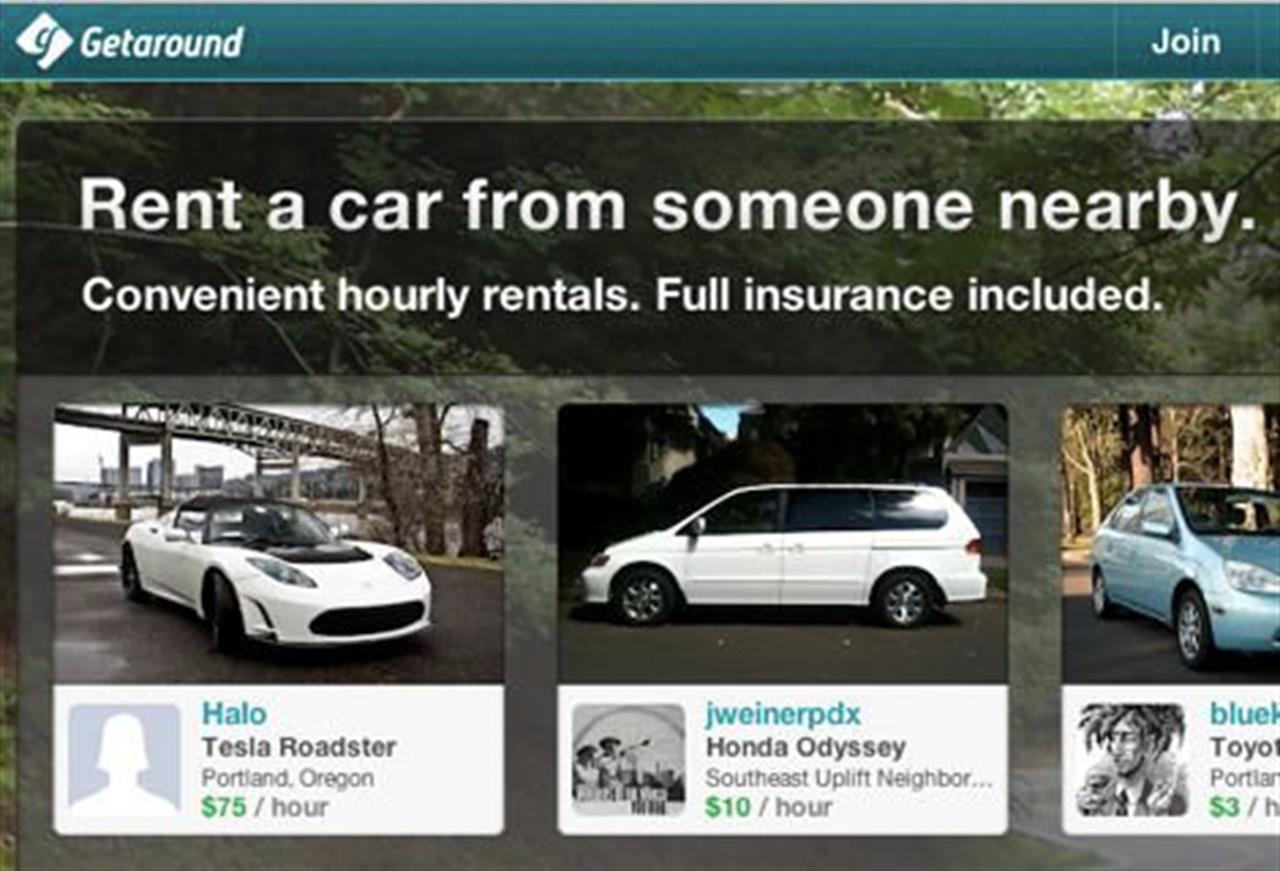Open the blue Toyota car photo
Screen dimensions: 1280x871
point(1171,543)
